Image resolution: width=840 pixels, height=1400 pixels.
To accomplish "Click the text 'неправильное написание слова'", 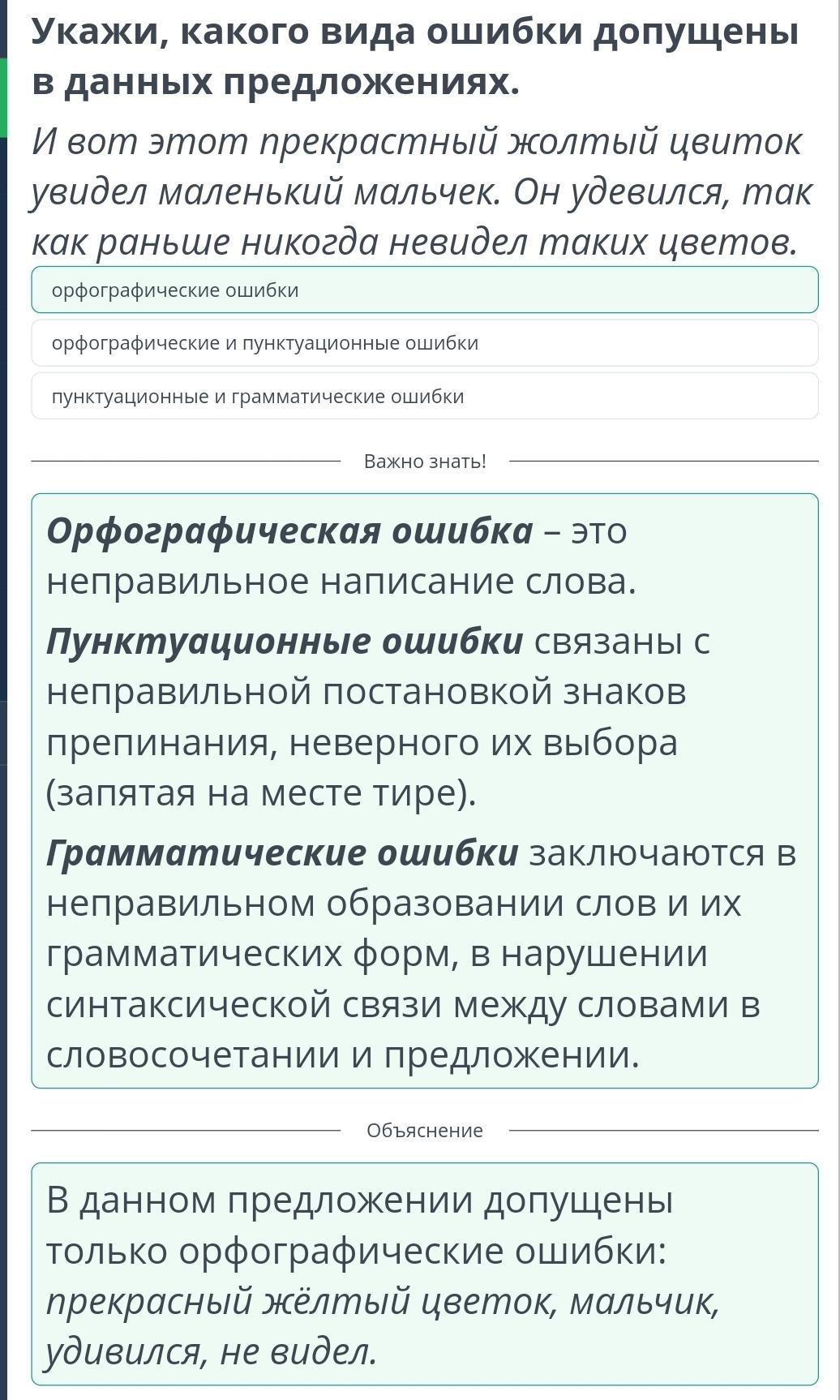I will tap(341, 582).
